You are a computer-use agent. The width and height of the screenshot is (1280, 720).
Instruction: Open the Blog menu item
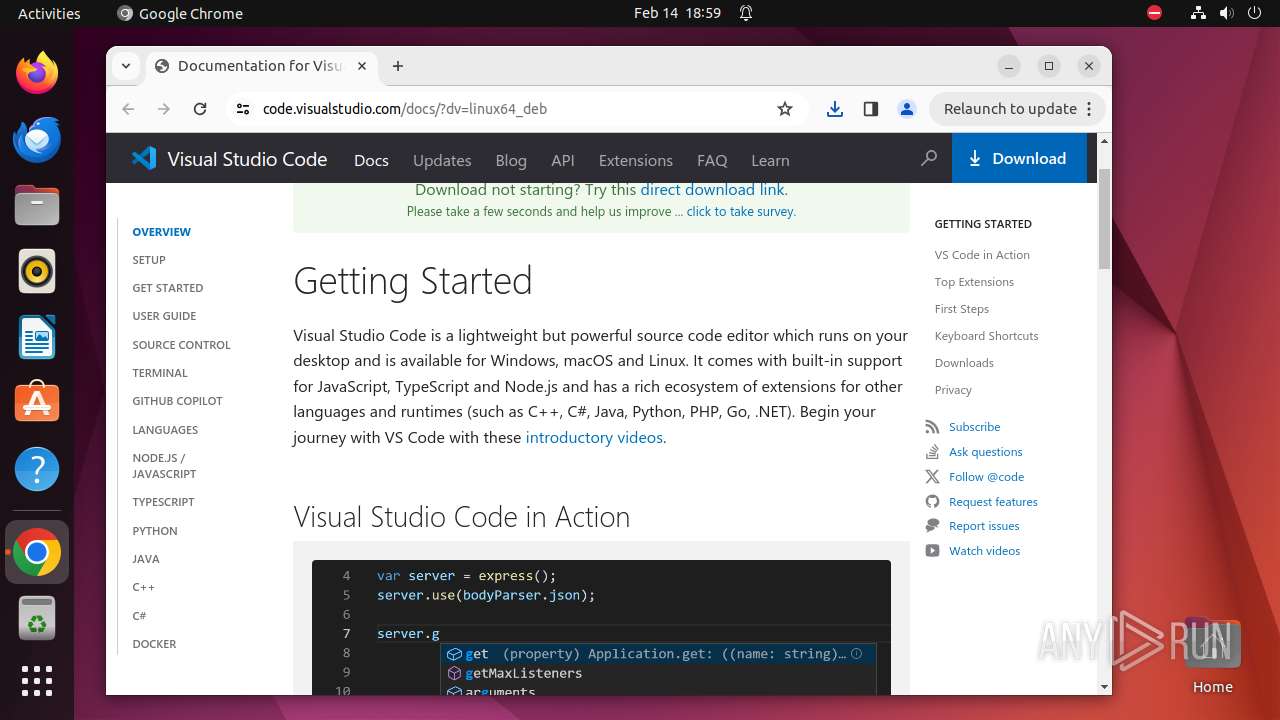pyautogui.click(x=511, y=160)
